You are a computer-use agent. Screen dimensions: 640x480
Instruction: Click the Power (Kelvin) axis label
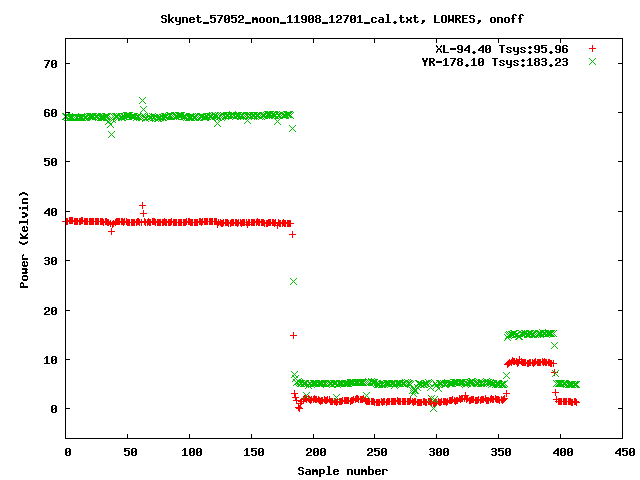pos(24,240)
